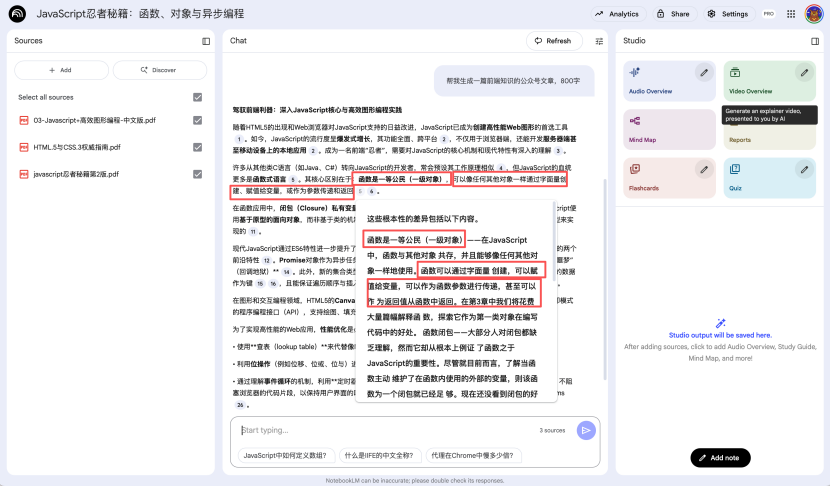Uncheck javascript忍者秘籍第2版.pdf source checkbox
This screenshot has width=830, height=486.
click(x=197, y=174)
